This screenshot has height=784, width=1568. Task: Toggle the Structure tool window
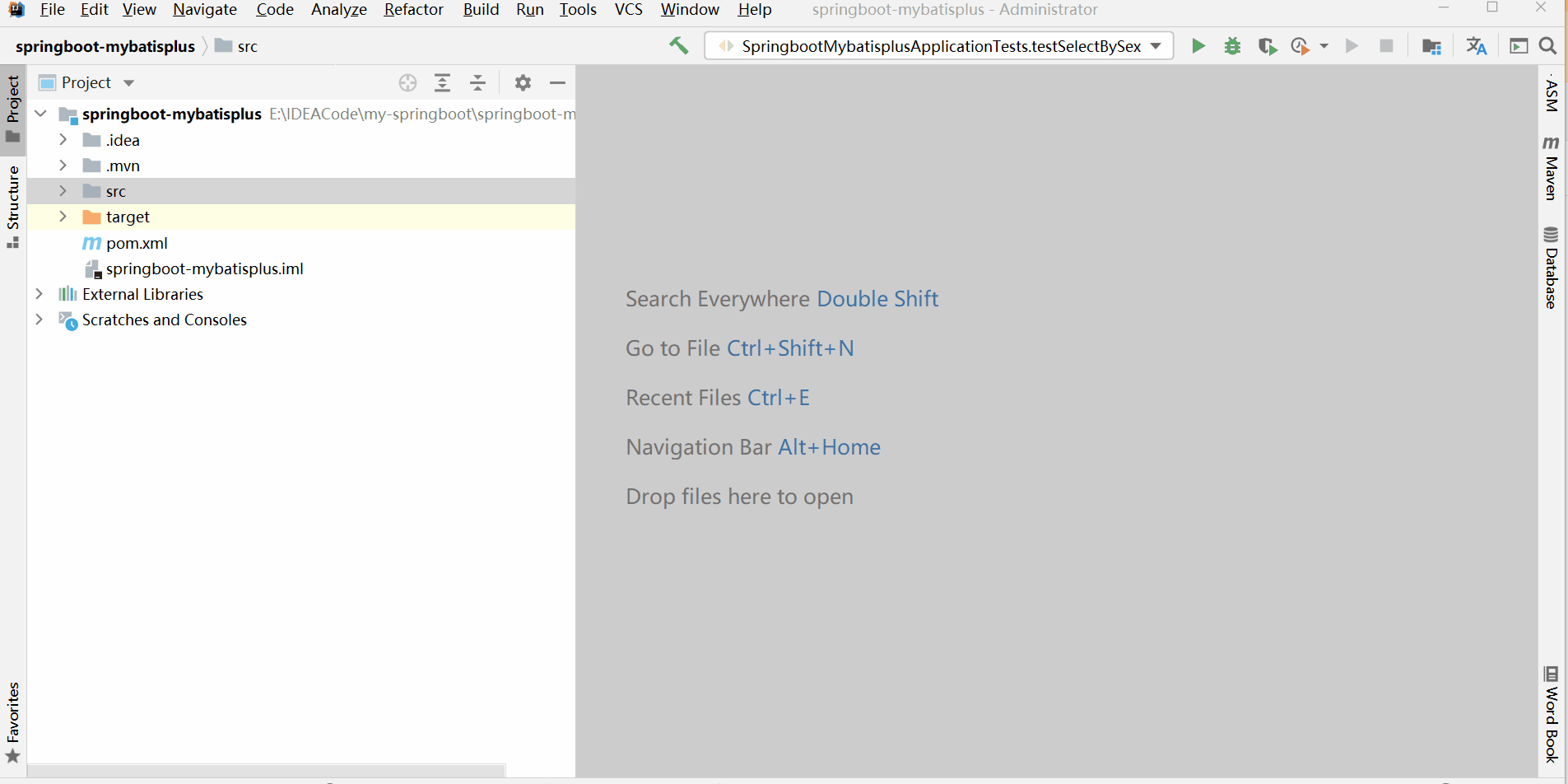13,200
